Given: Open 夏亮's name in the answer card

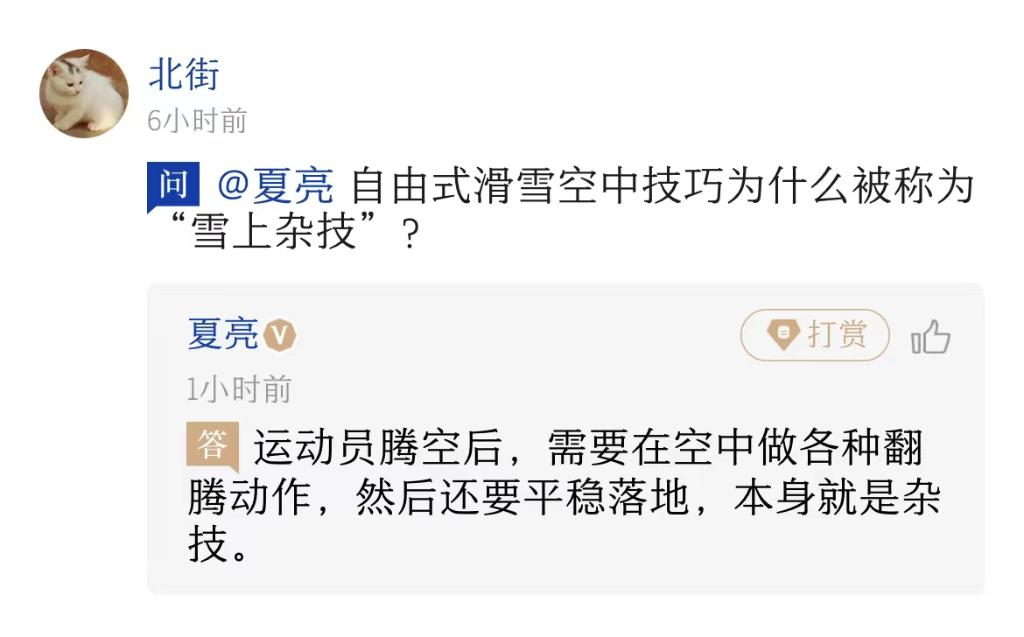Looking at the screenshot, I should coord(223,335).
